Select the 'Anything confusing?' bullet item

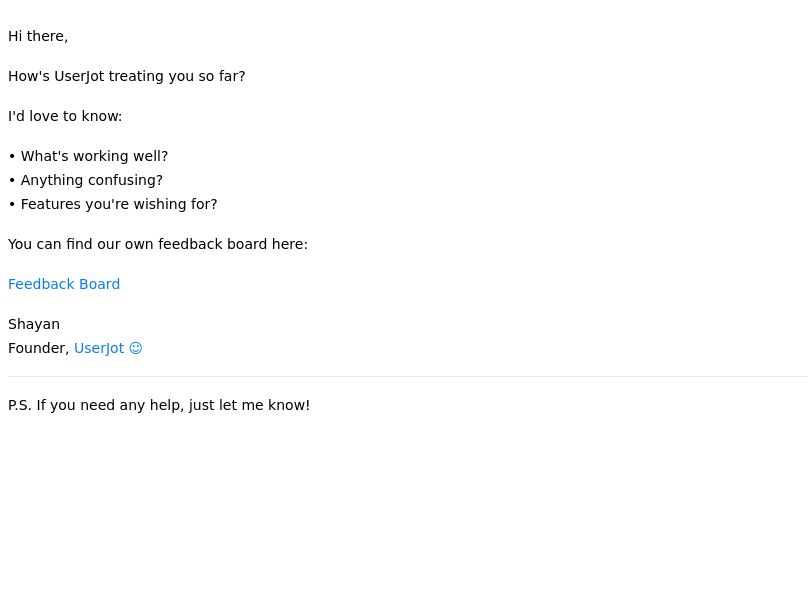pos(92,180)
